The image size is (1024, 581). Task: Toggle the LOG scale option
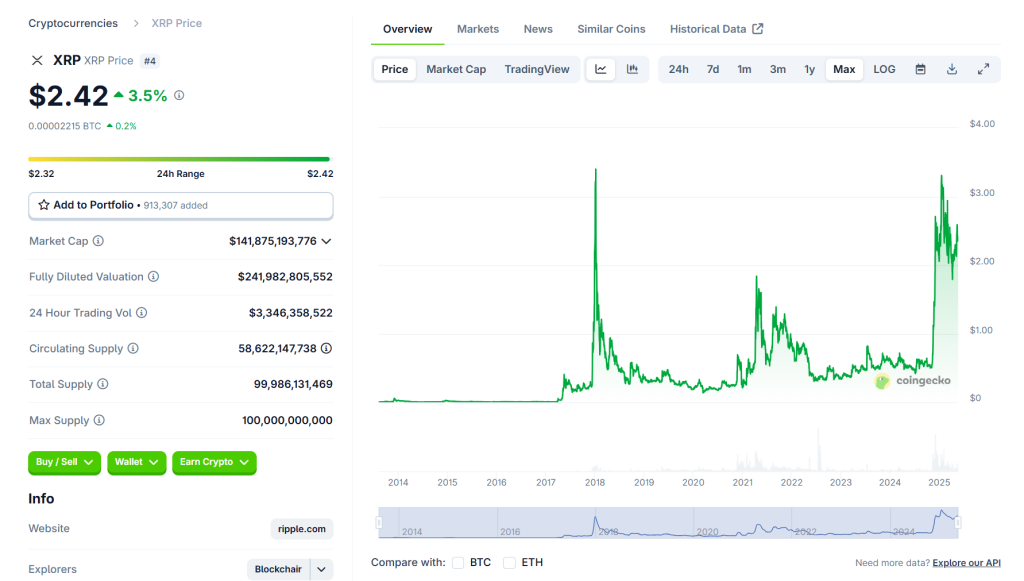pyautogui.click(x=884, y=69)
